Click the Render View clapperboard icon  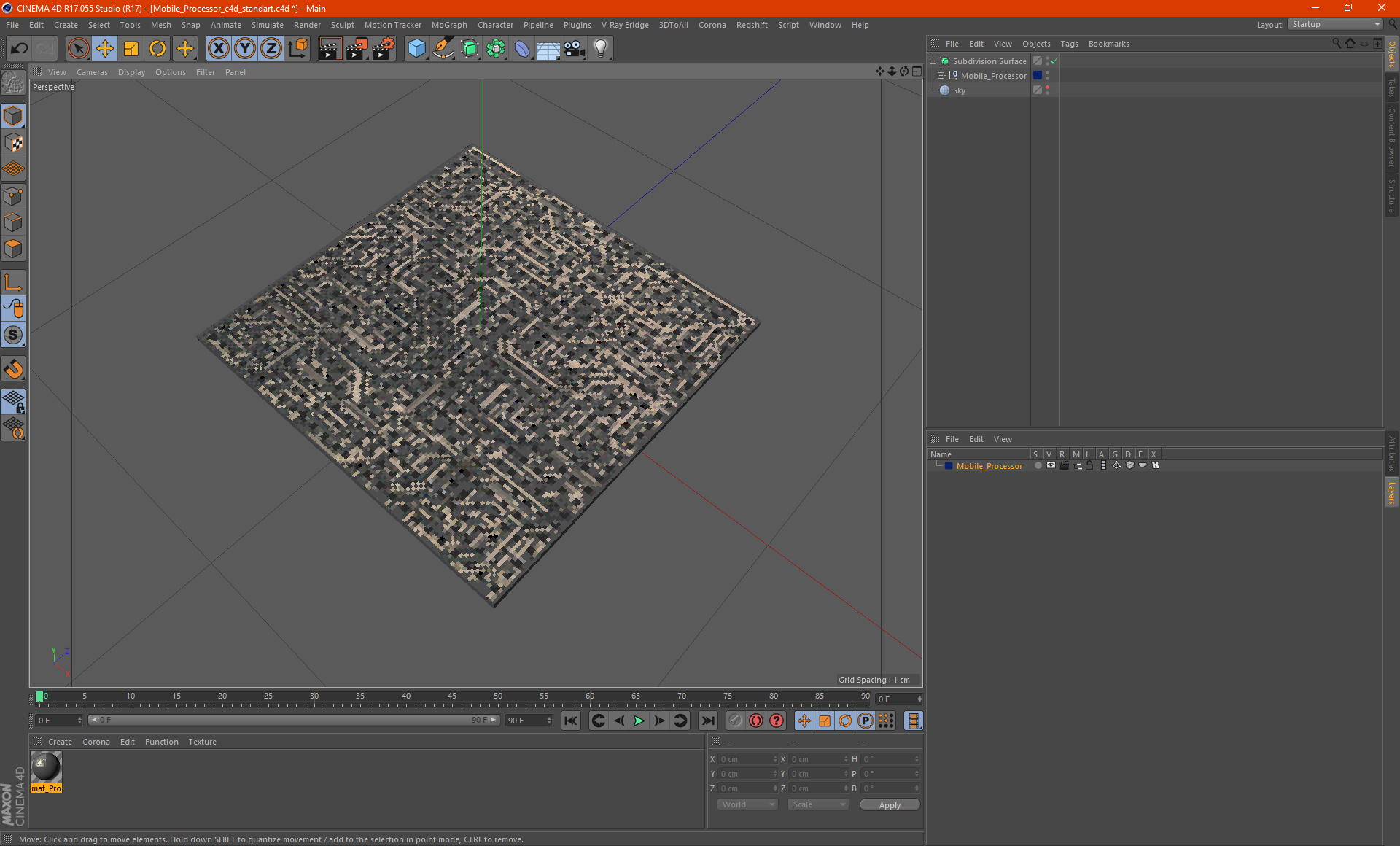[x=330, y=49]
